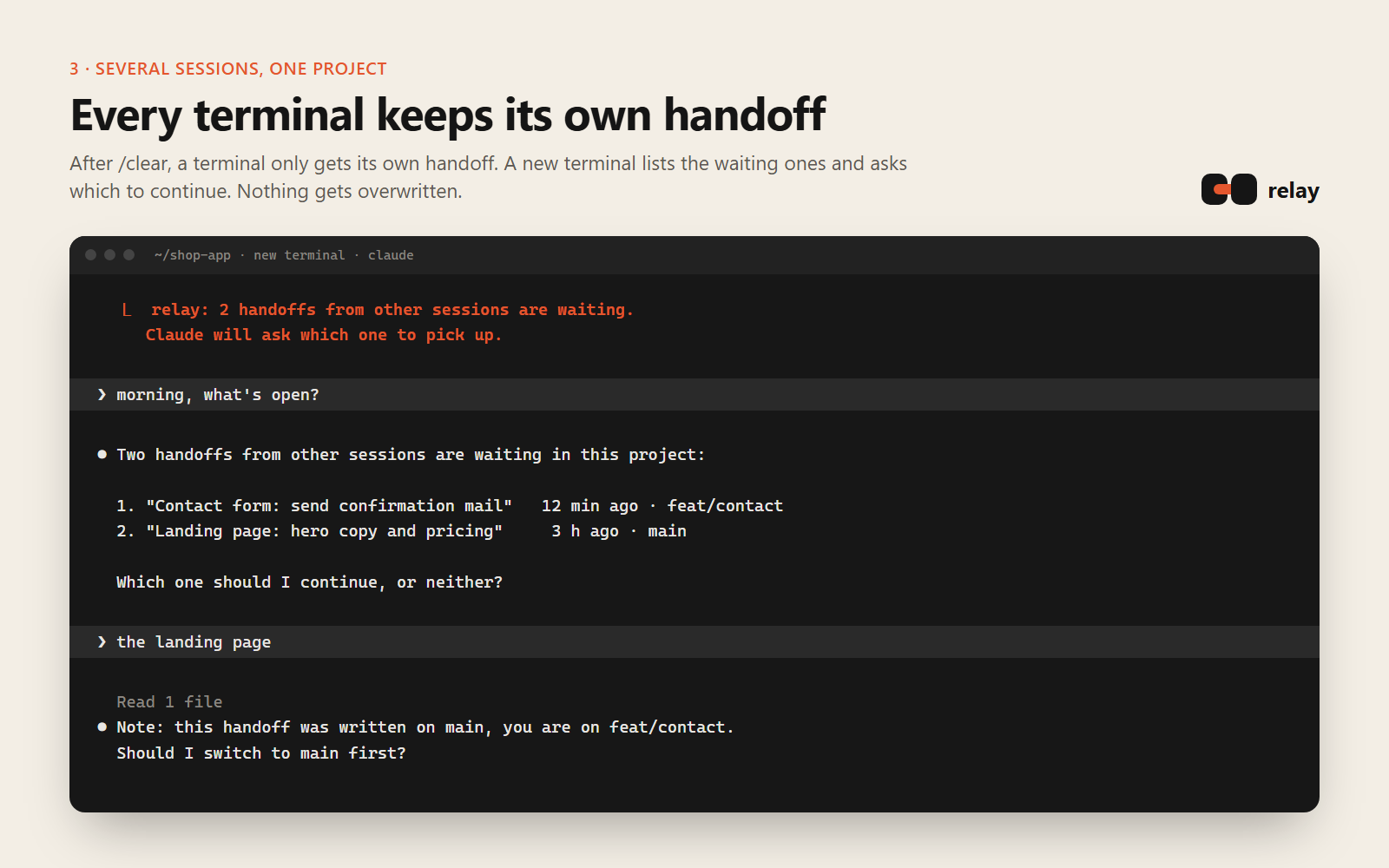Click the relay logo icon
This screenshot has height=868, width=1389.
click(1228, 189)
